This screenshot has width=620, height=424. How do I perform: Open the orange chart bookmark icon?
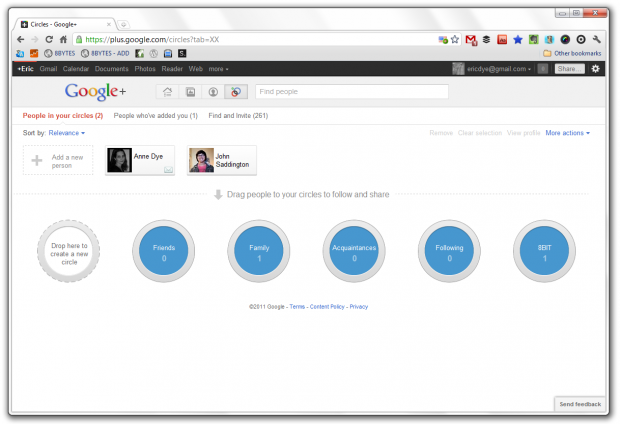34,53
